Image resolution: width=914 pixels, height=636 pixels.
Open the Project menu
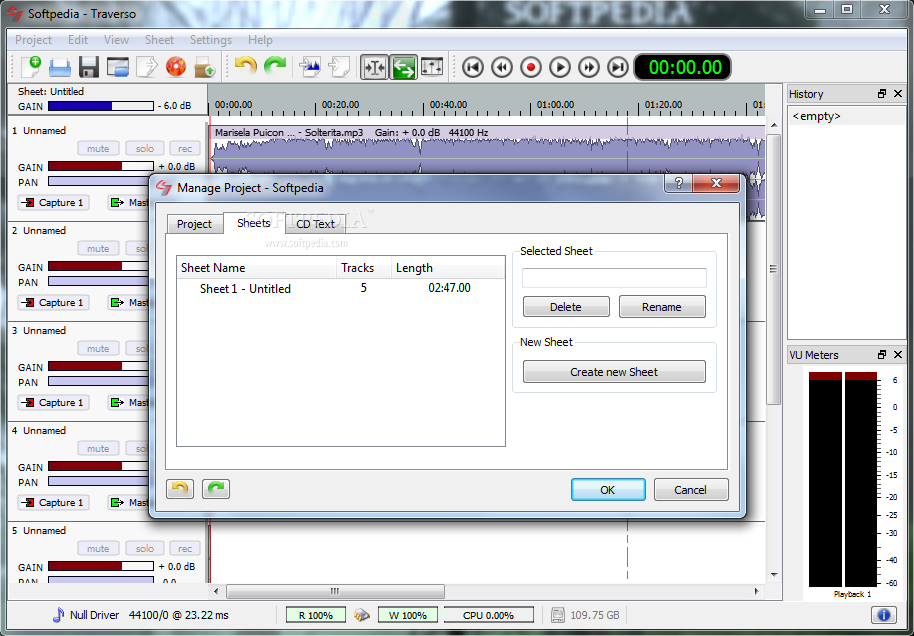click(33, 40)
